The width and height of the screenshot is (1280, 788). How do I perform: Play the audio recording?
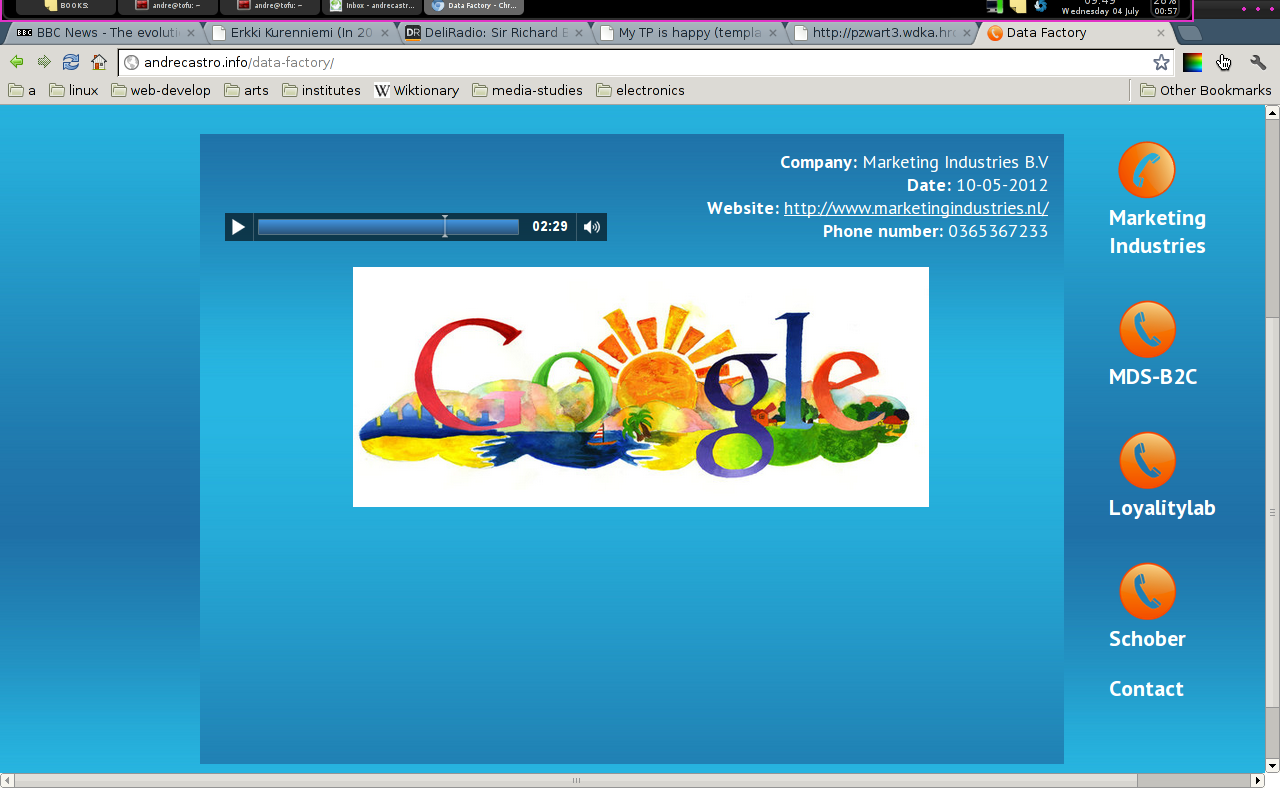pos(238,227)
